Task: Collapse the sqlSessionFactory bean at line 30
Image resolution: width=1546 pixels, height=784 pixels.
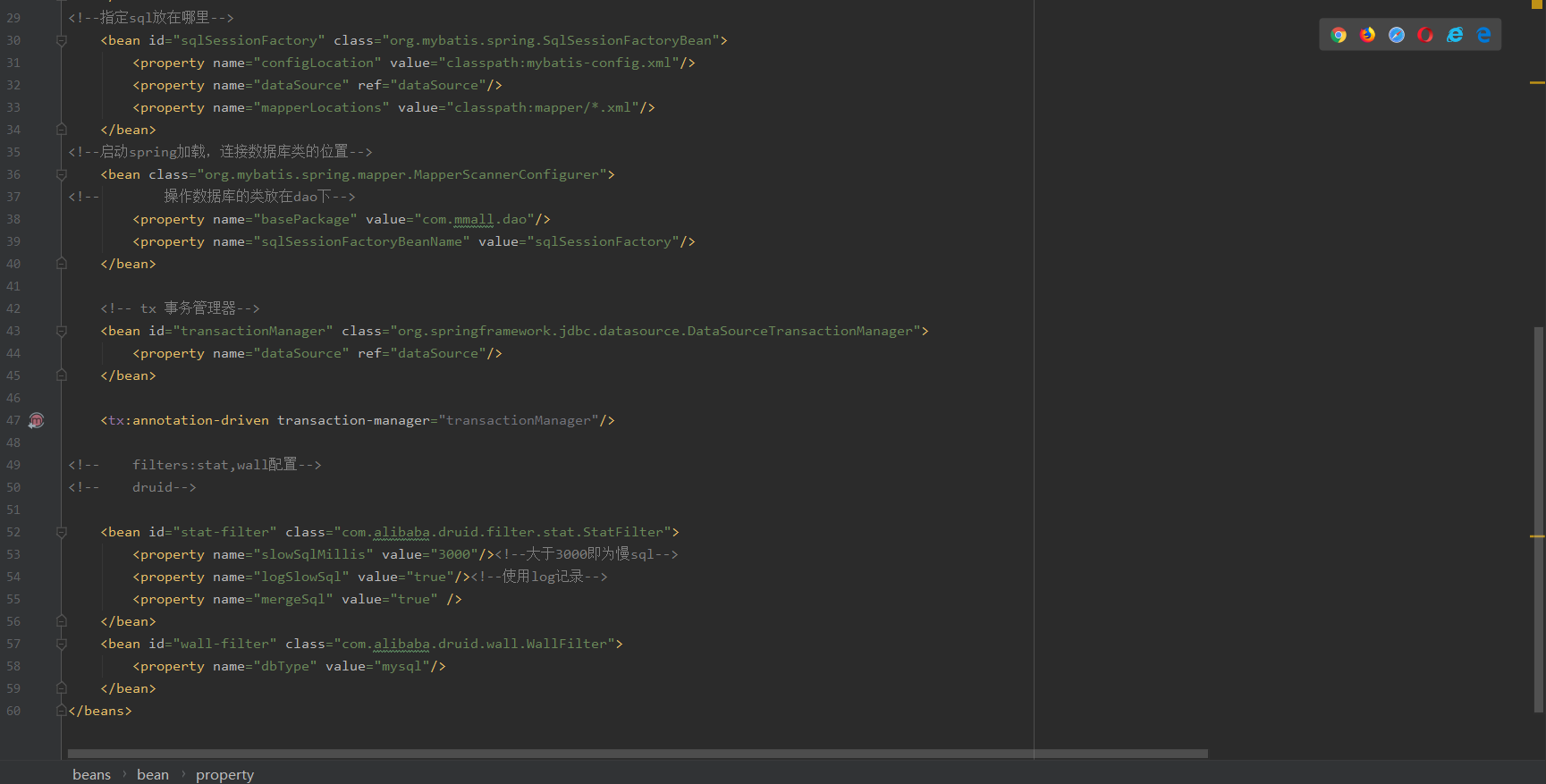Action: [62, 40]
